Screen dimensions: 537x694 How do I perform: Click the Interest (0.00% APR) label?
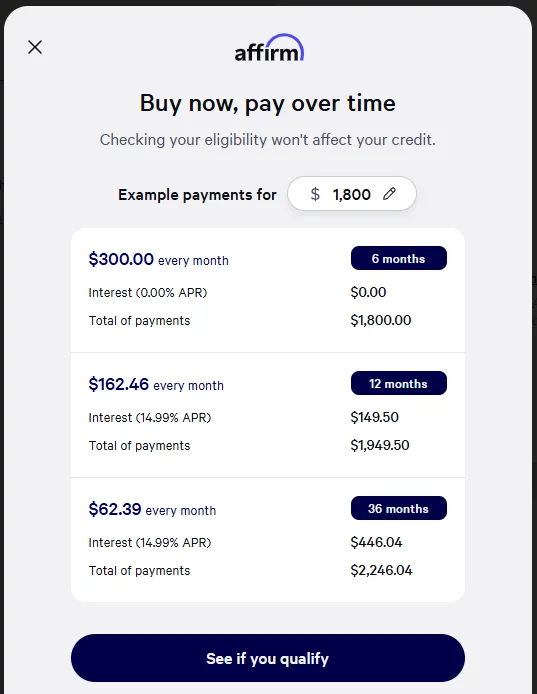point(148,293)
